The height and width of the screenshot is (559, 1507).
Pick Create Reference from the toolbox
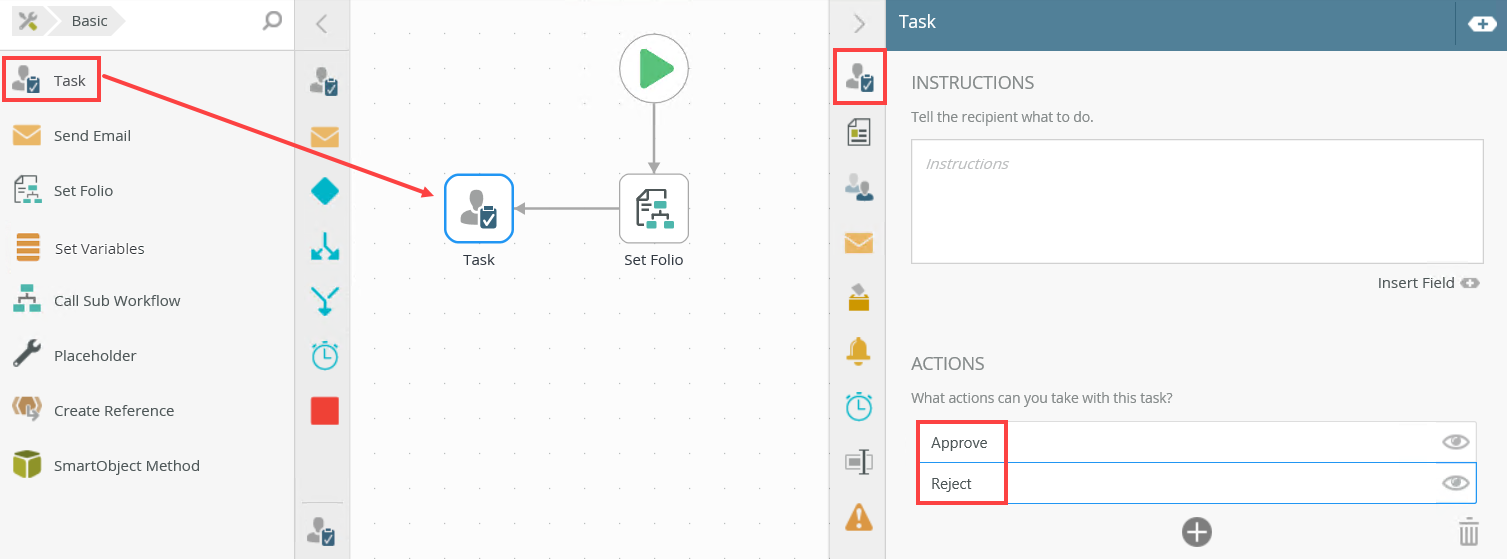(x=93, y=411)
